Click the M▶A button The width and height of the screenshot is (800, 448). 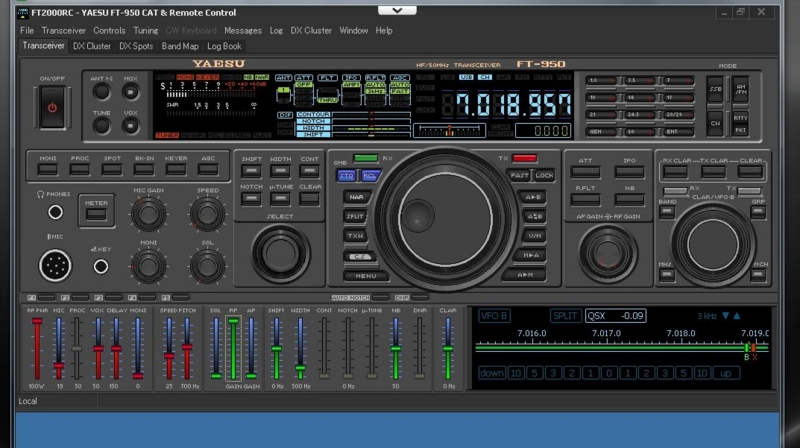click(531, 255)
